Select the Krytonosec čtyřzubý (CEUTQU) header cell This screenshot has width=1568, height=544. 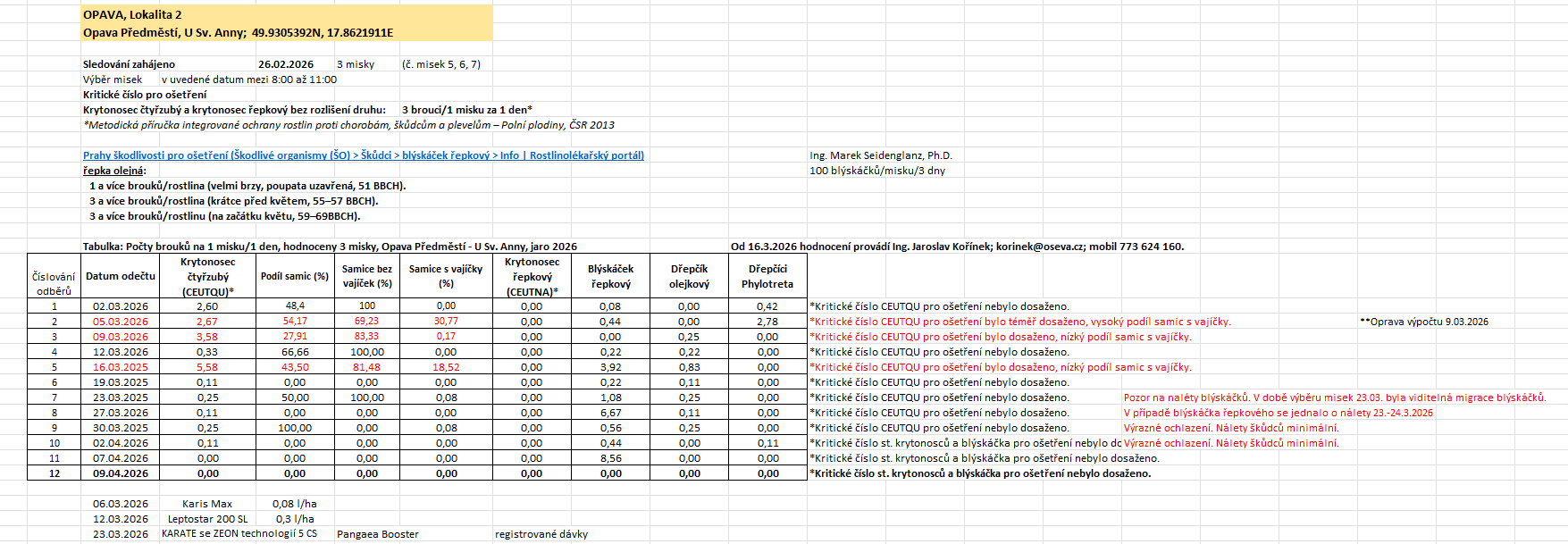click(207, 276)
